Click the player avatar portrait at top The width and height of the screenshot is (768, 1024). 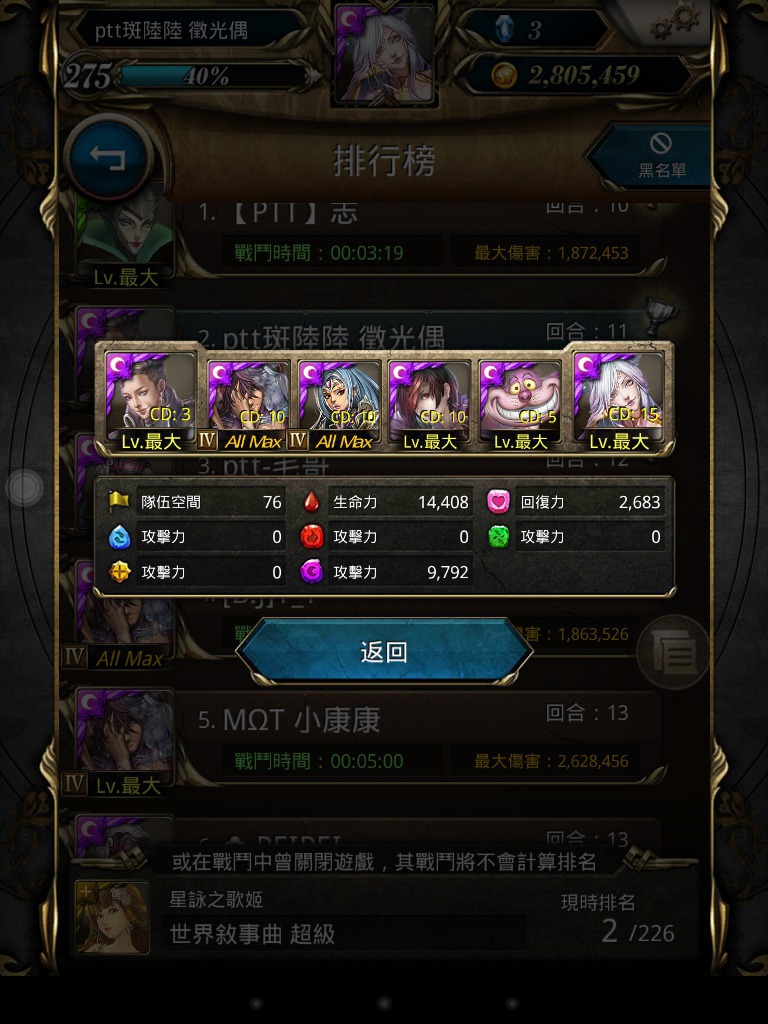(384, 54)
